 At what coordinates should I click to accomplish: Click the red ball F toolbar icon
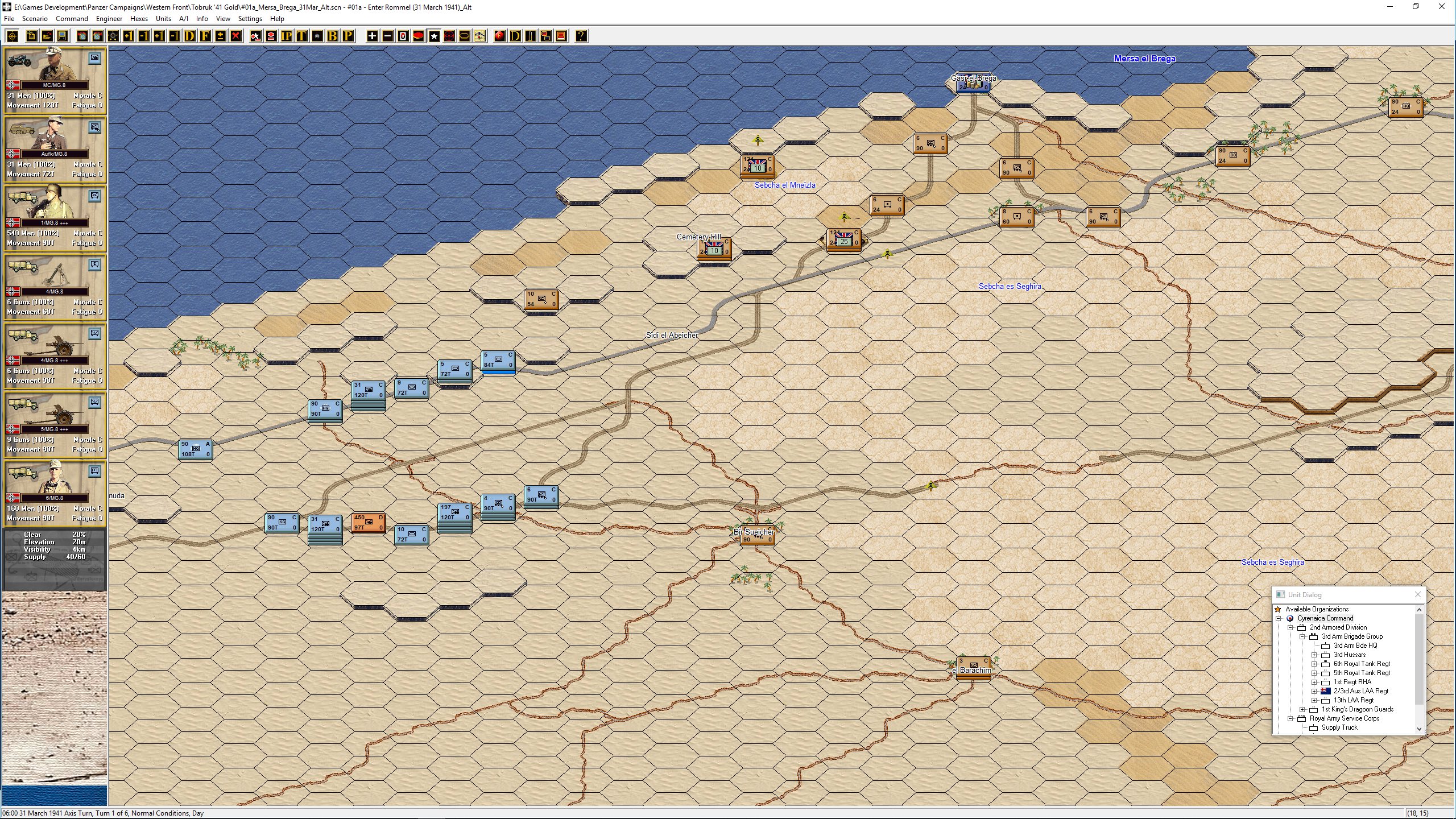coord(499,36)
